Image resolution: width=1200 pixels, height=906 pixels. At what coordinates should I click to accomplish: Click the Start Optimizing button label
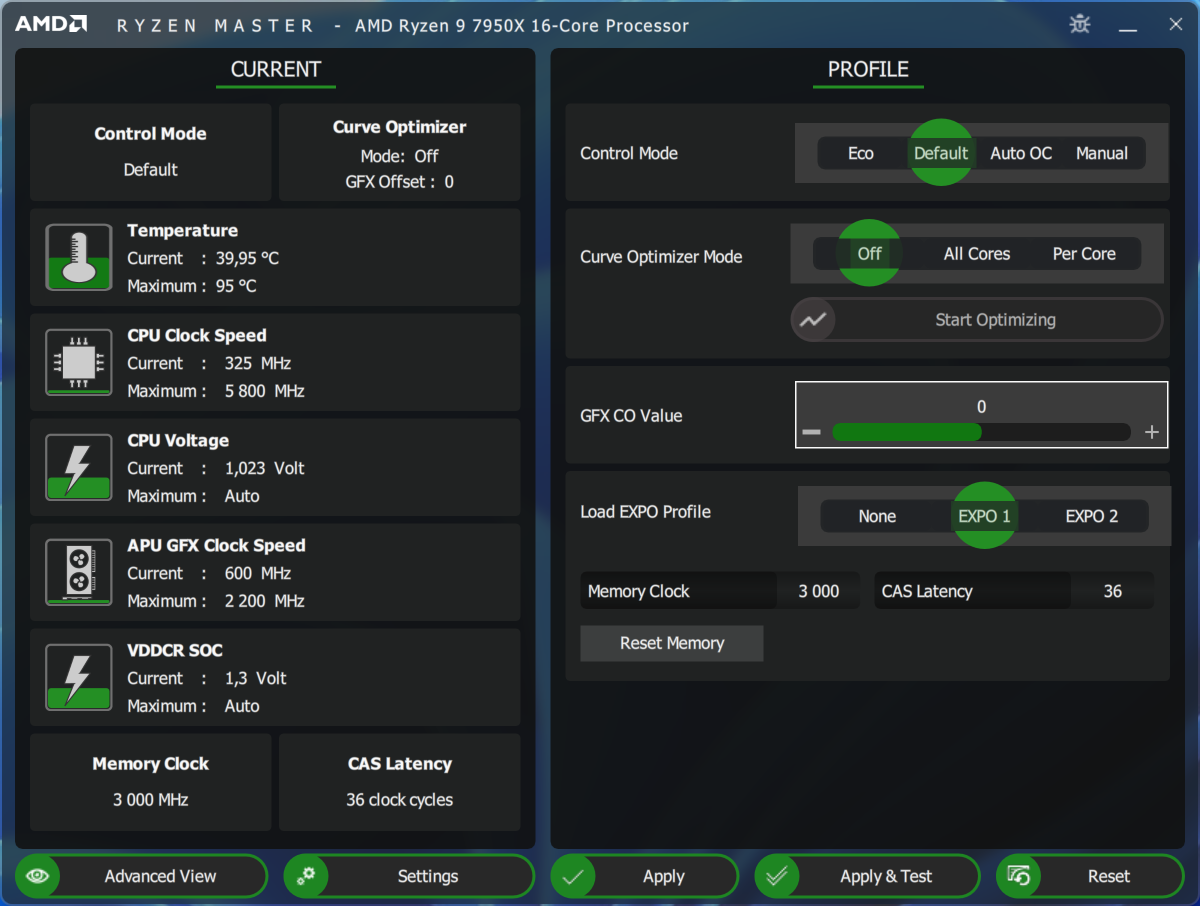(995, 320)
